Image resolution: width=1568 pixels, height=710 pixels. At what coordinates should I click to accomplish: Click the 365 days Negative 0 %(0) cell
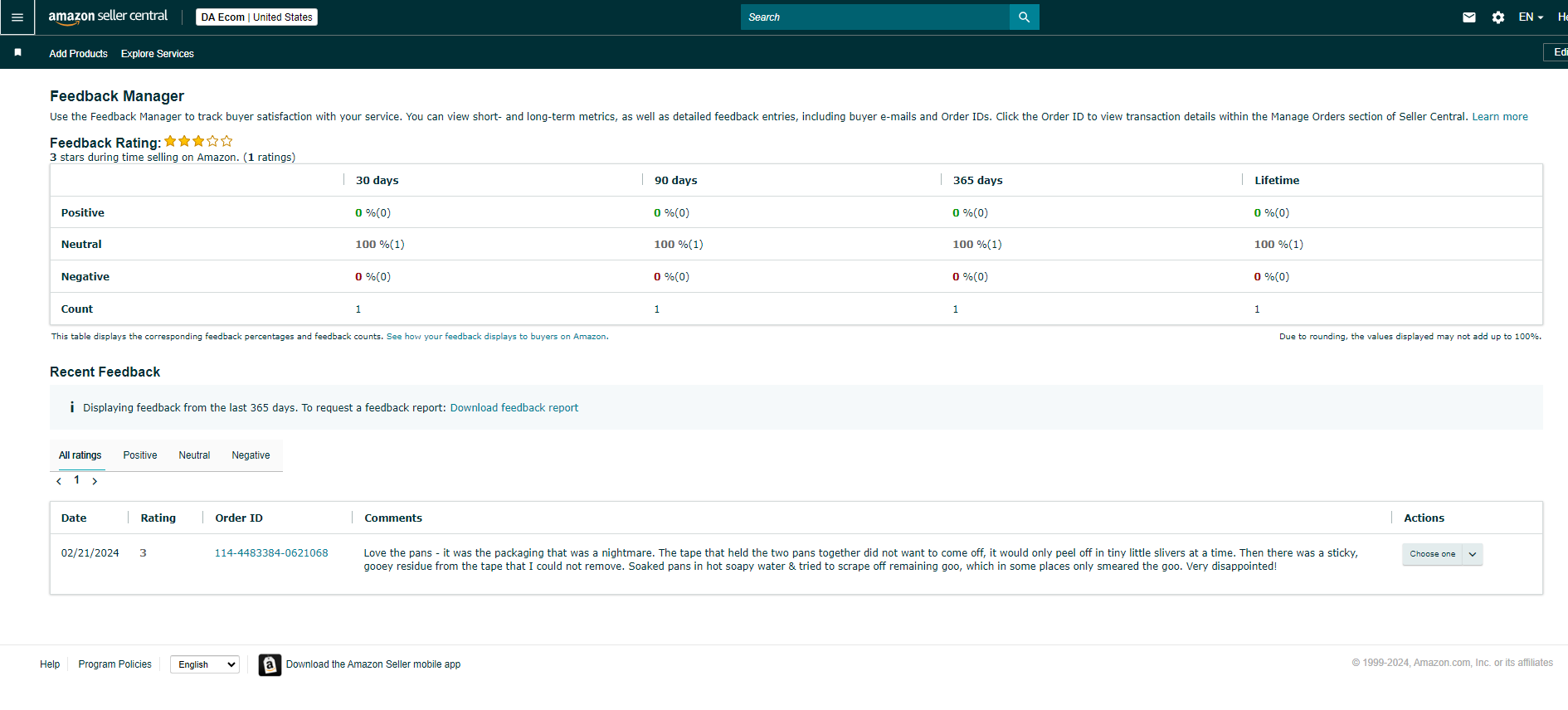coord(971,277)
